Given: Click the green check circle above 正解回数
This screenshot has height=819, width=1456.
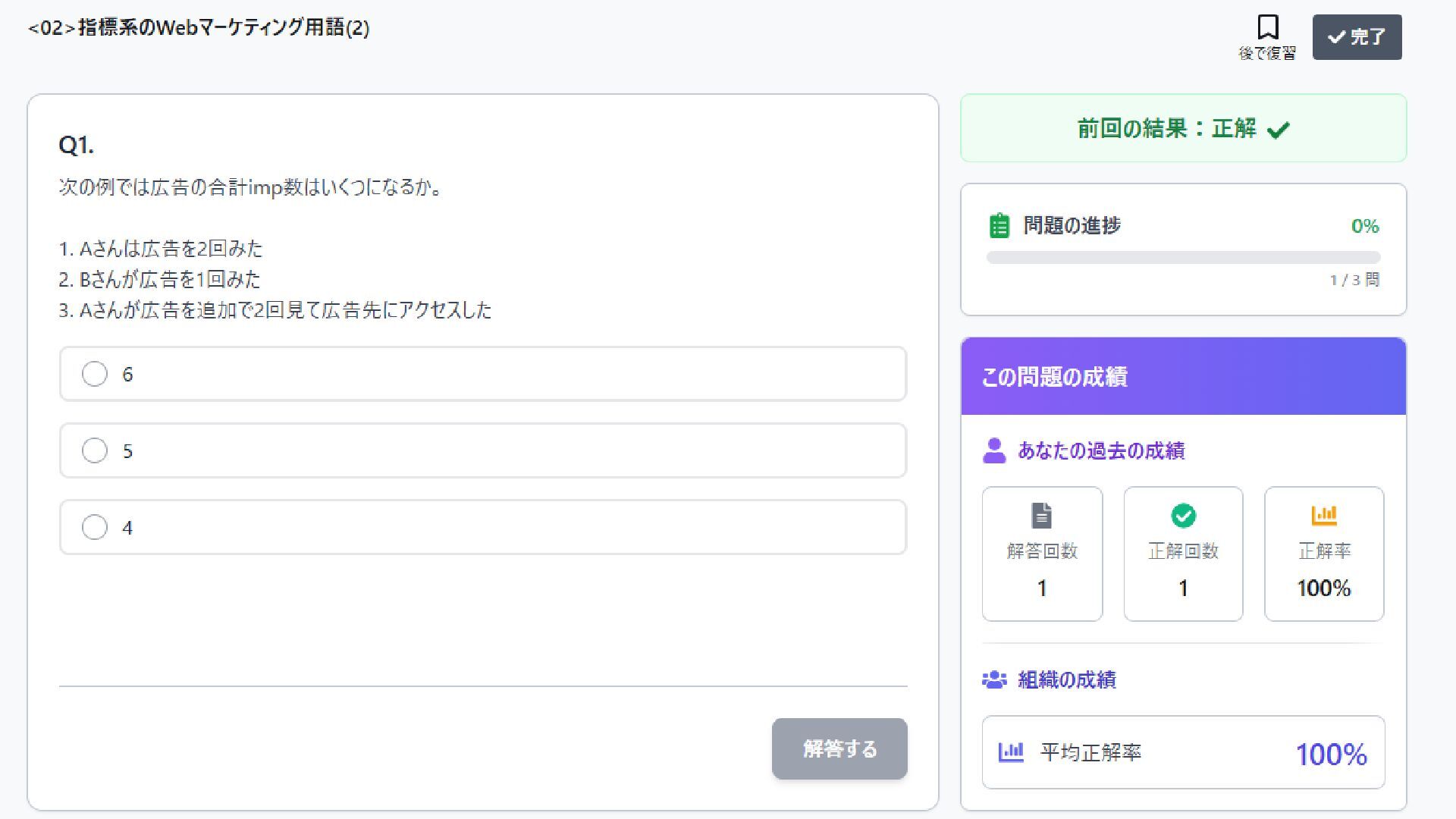Looking at the screenshot, I should (x=1183, y=516).
